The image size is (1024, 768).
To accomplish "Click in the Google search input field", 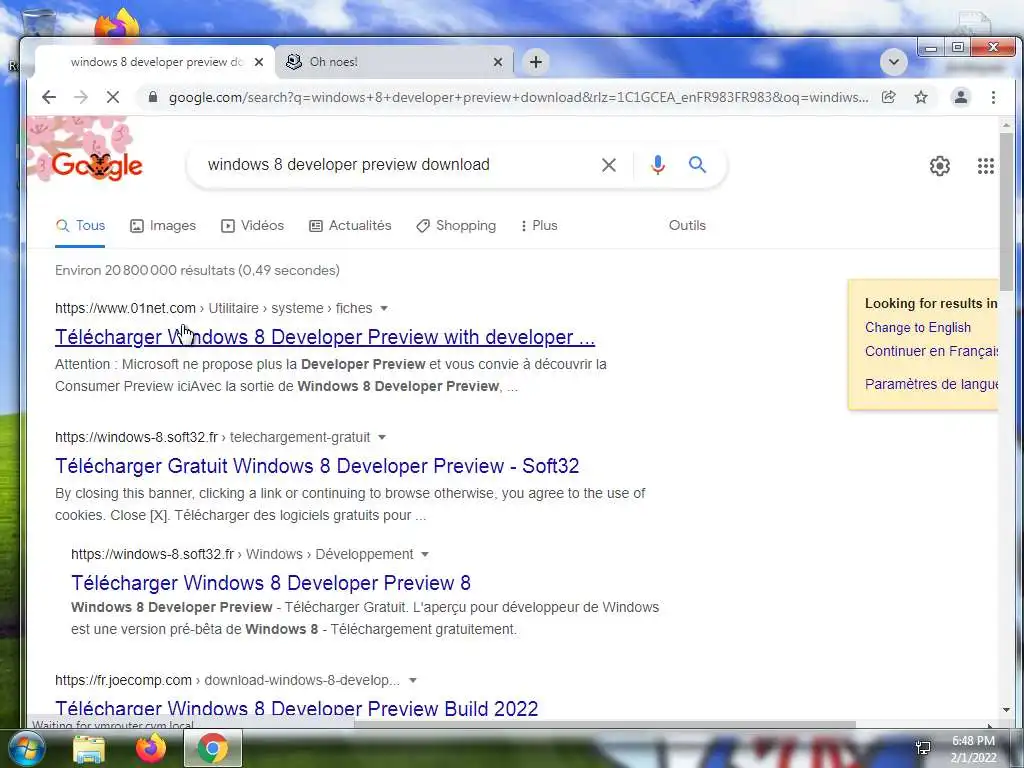I will pyautogui.click(x=398, y=165).
